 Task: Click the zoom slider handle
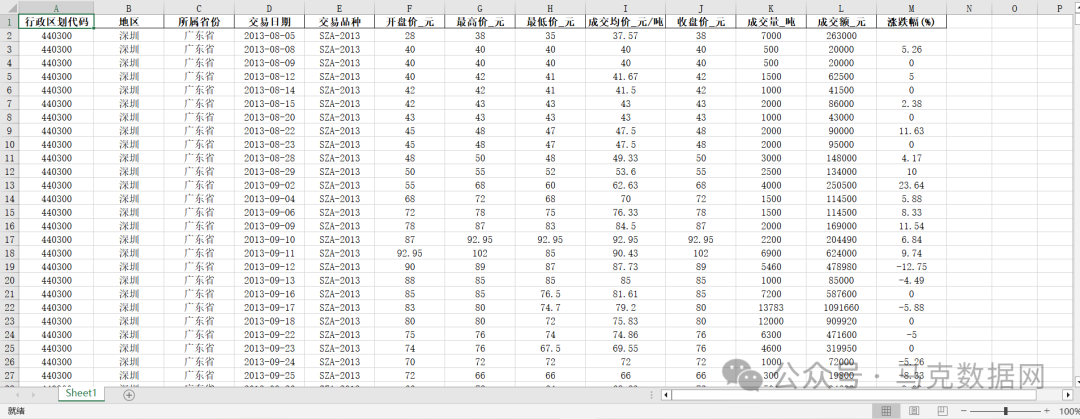pos(1006,411)
